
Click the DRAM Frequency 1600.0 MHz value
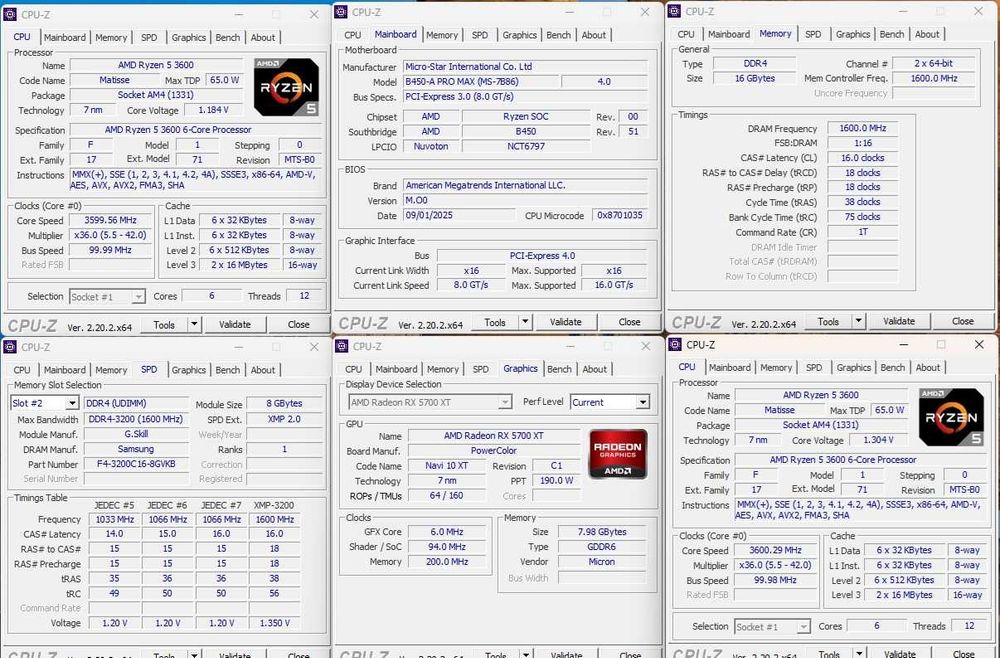(x=862, y=128)
